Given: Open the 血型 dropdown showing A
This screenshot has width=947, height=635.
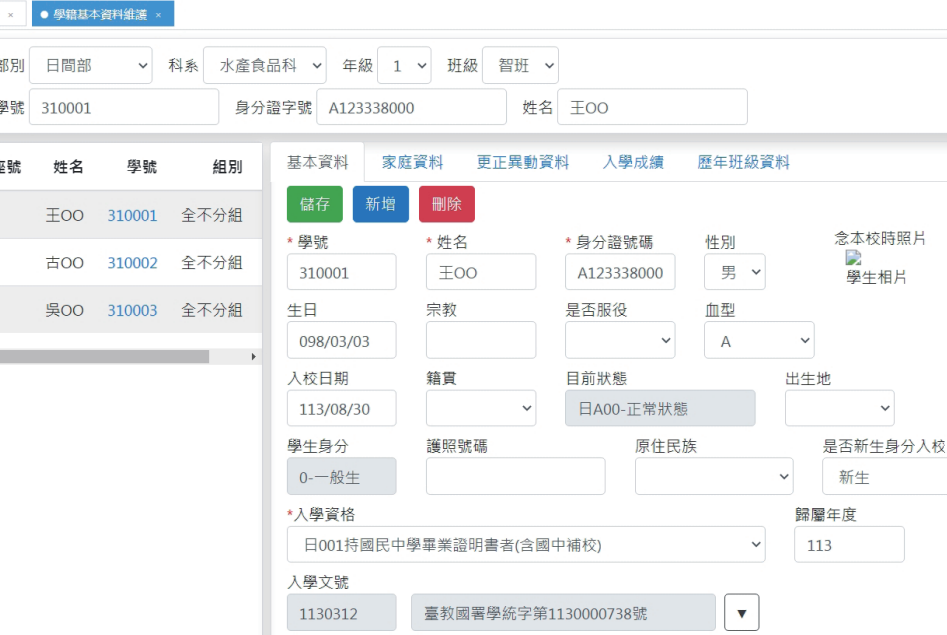Looking at the screenshot, I should 759,341.
